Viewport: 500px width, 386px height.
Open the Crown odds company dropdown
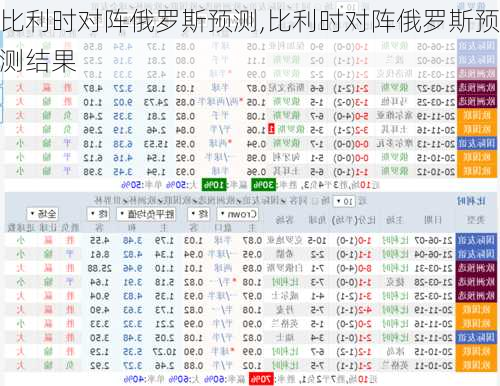[x=238, y=214]
